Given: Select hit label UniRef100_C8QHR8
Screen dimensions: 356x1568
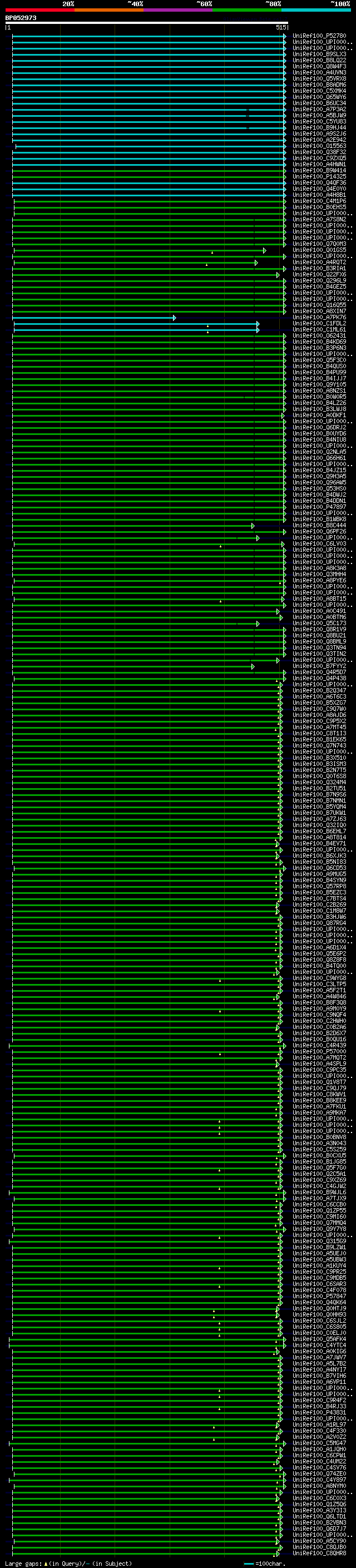Looking at the screenshot, I should point(319,1553).
